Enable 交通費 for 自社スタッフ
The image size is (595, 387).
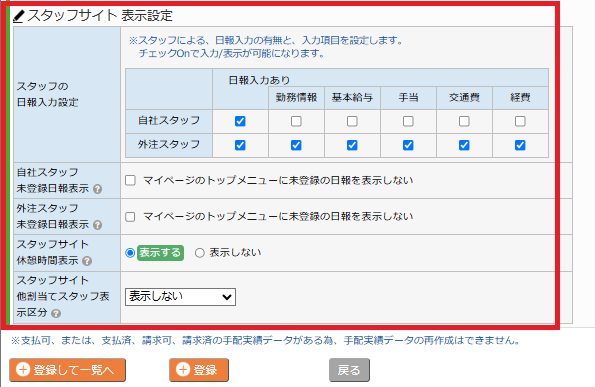(464, 121)
